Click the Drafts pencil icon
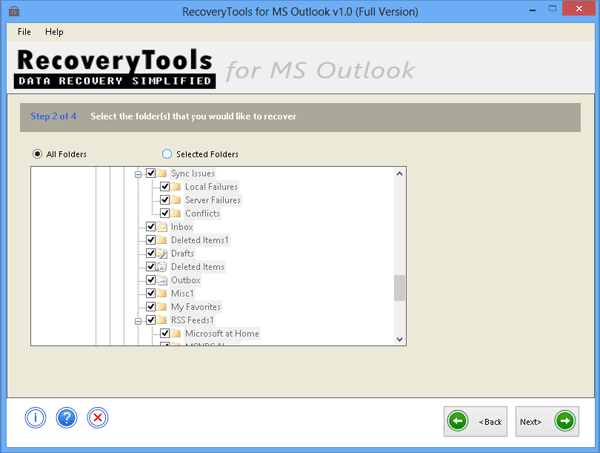Screen dimensions: 600x453 [x=162, y=254]
